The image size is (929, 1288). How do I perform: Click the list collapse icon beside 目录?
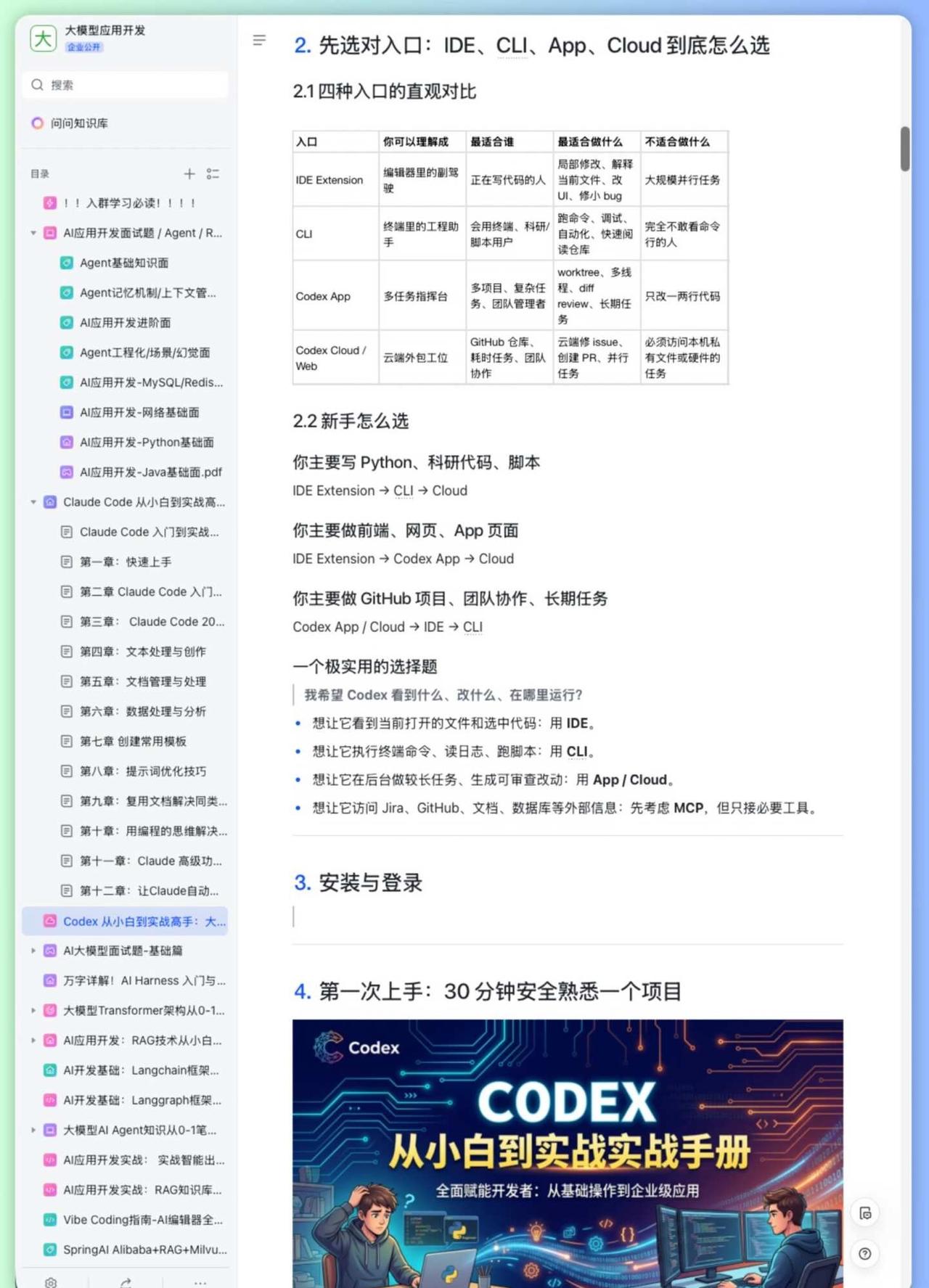coord(213,173)
